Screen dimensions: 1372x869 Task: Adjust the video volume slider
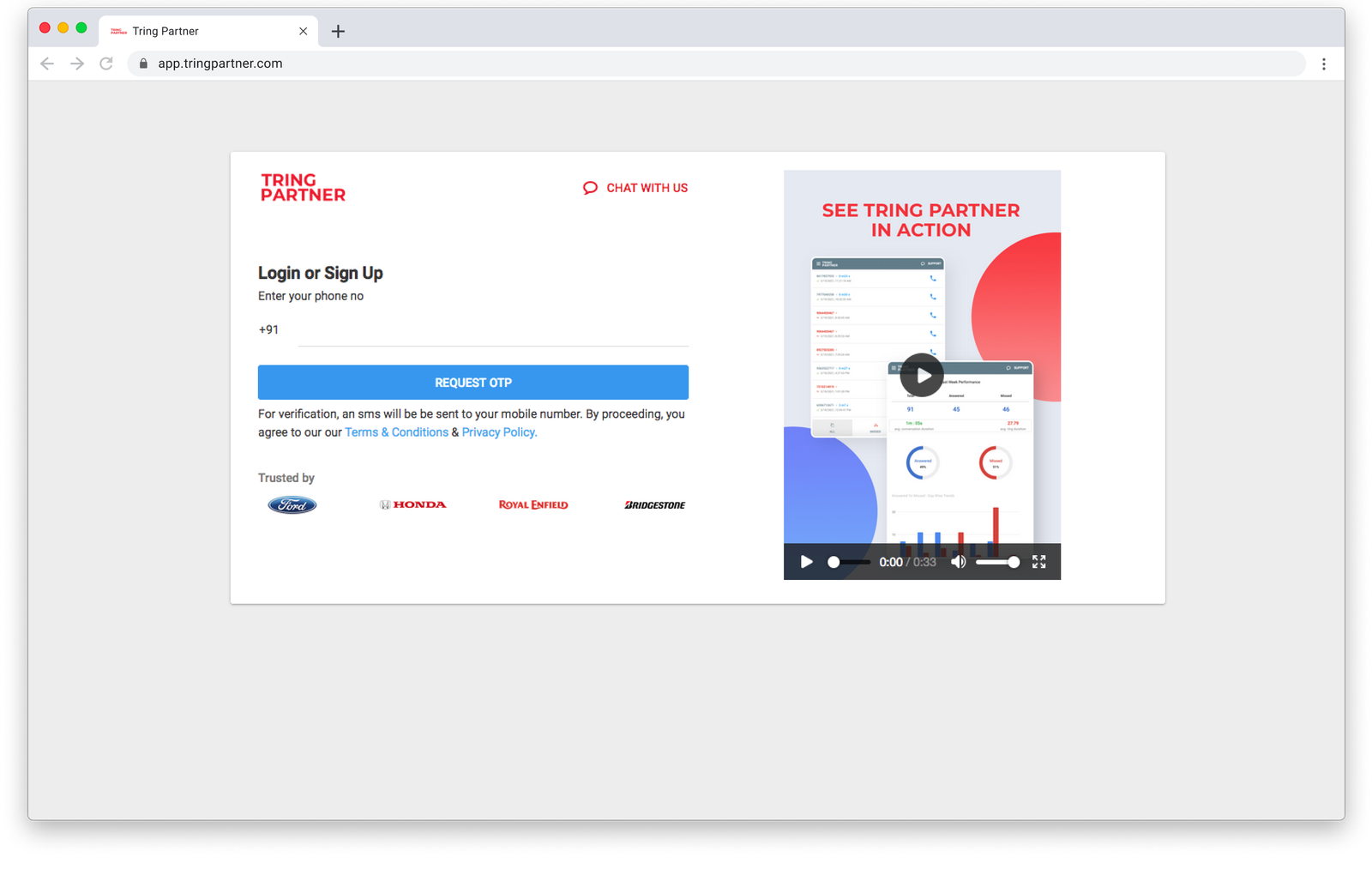(x=996, y=562)
